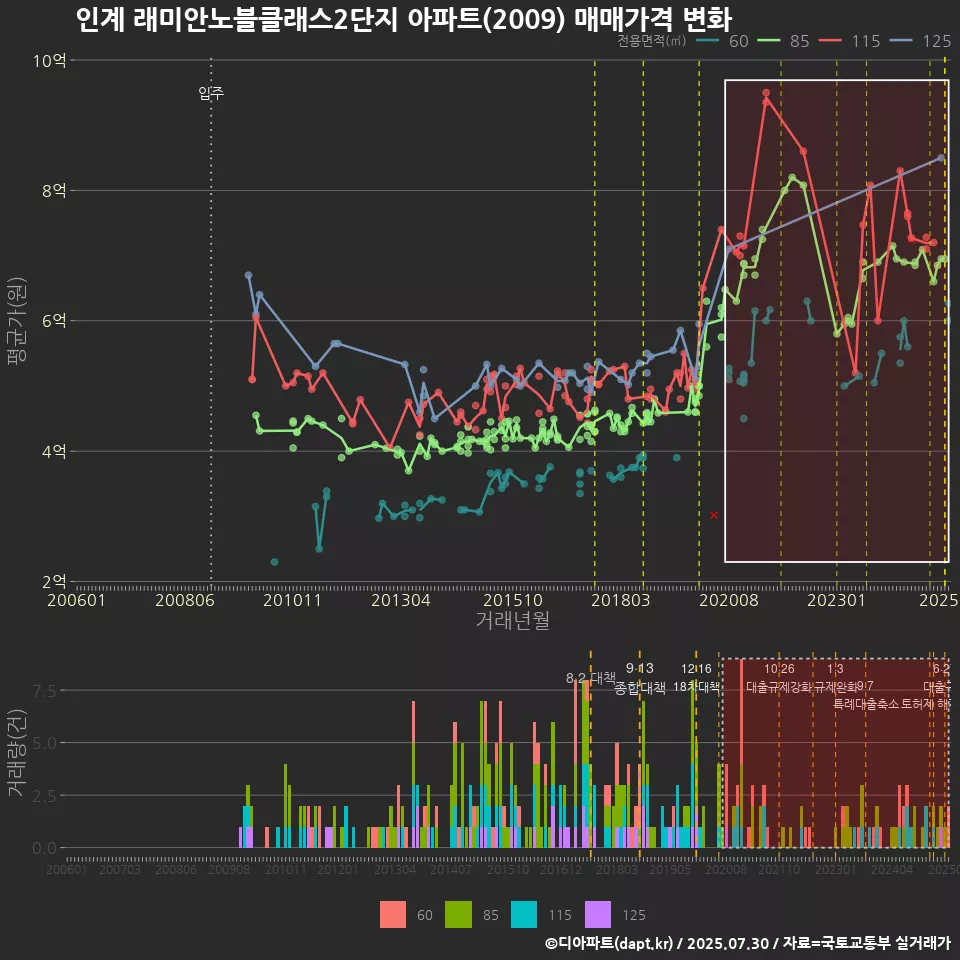
Task: Select the 7.5 volume axis label
Action: [x=45, y=691]
